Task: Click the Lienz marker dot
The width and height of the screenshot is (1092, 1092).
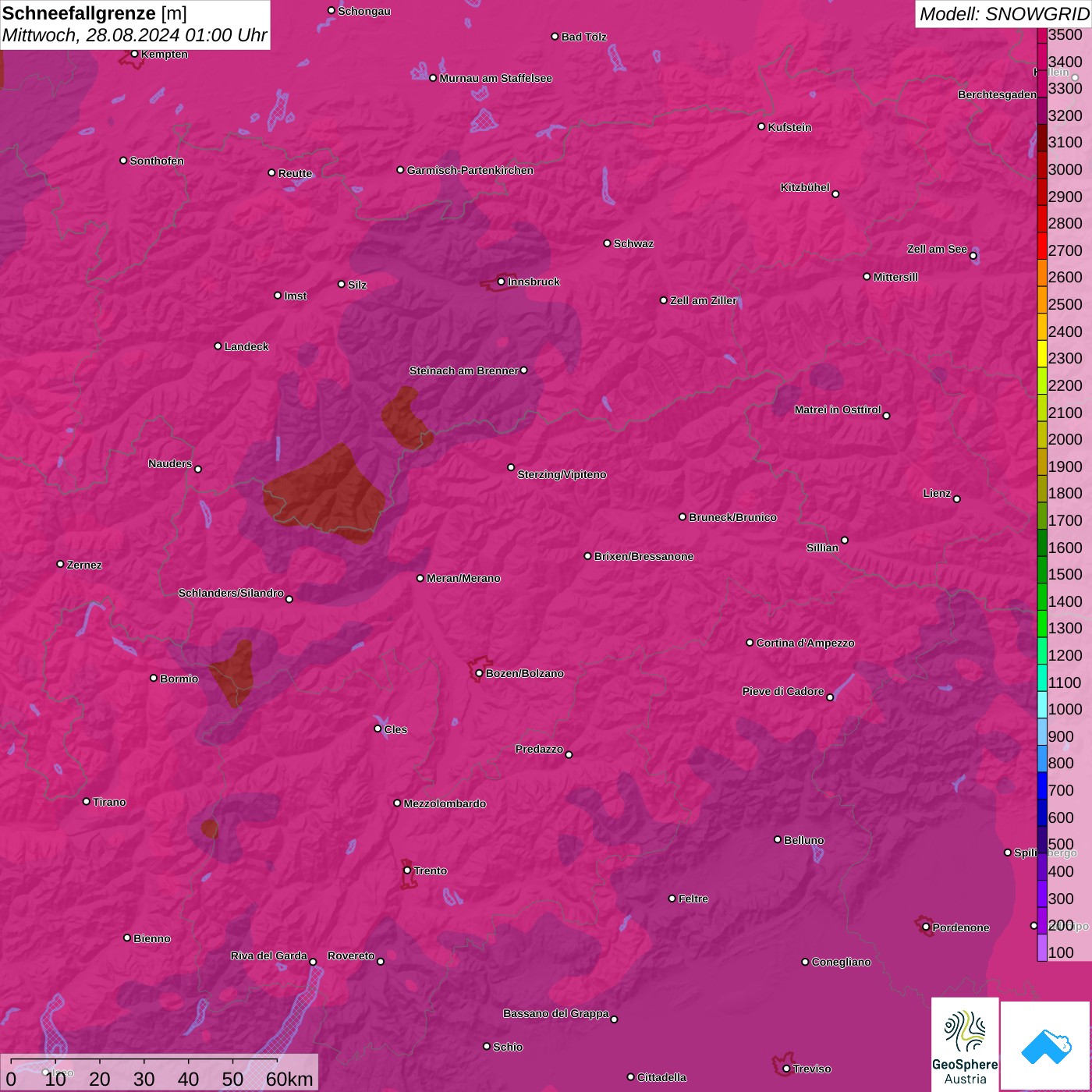Action: click(x=956, y=499)
